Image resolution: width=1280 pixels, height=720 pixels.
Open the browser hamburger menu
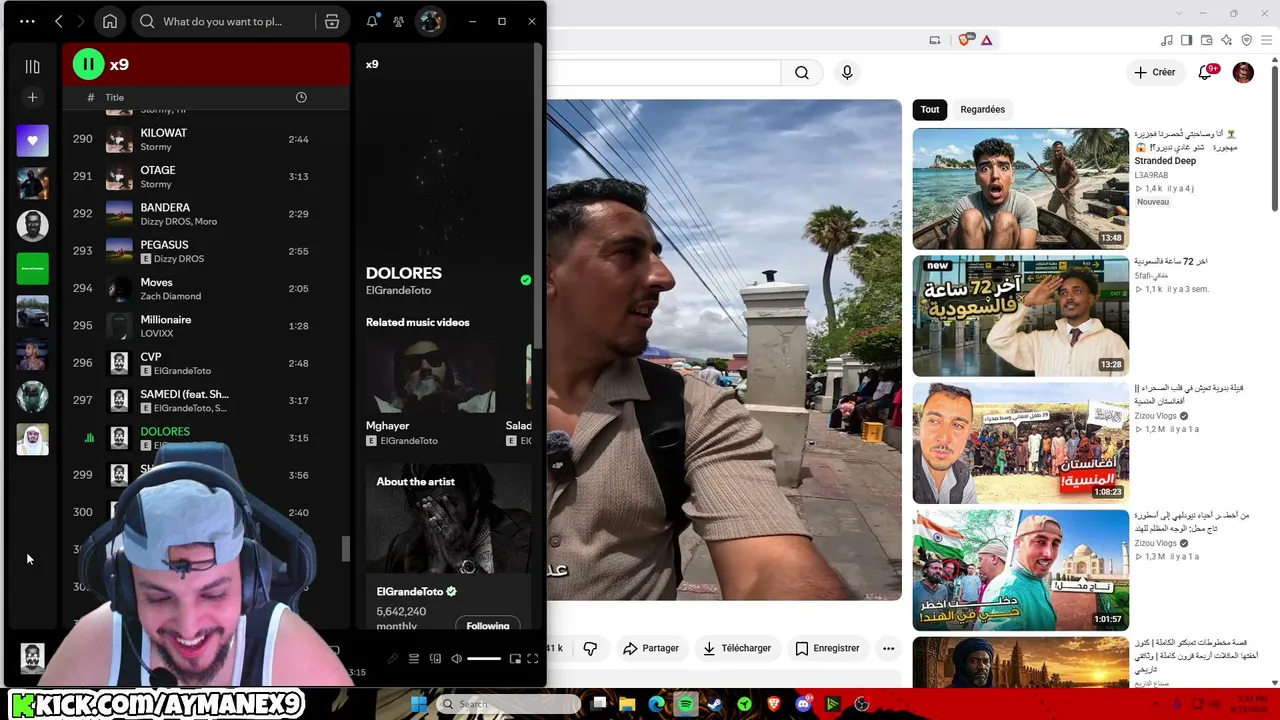(1267, 40)
